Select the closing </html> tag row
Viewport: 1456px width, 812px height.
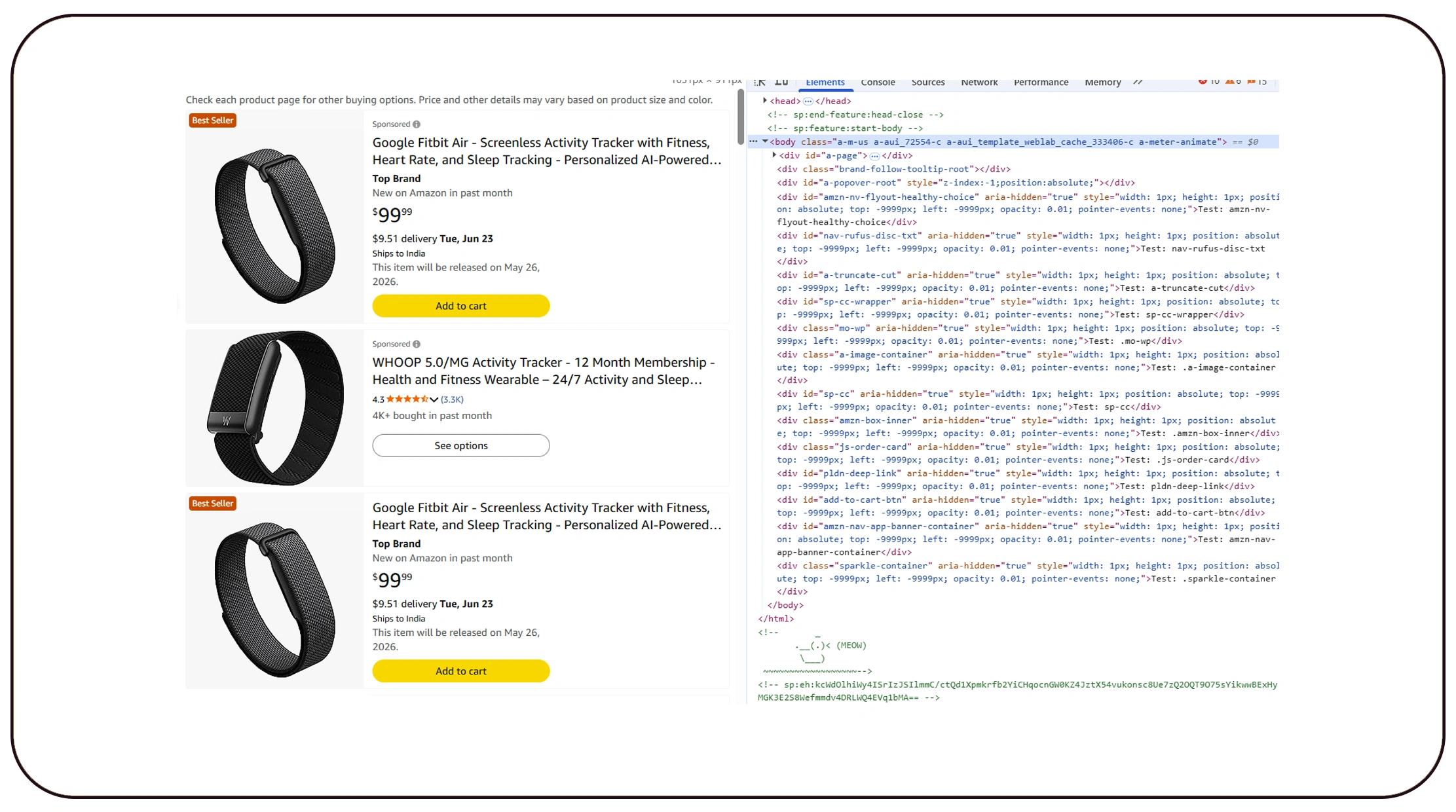(x=776, y=619)
